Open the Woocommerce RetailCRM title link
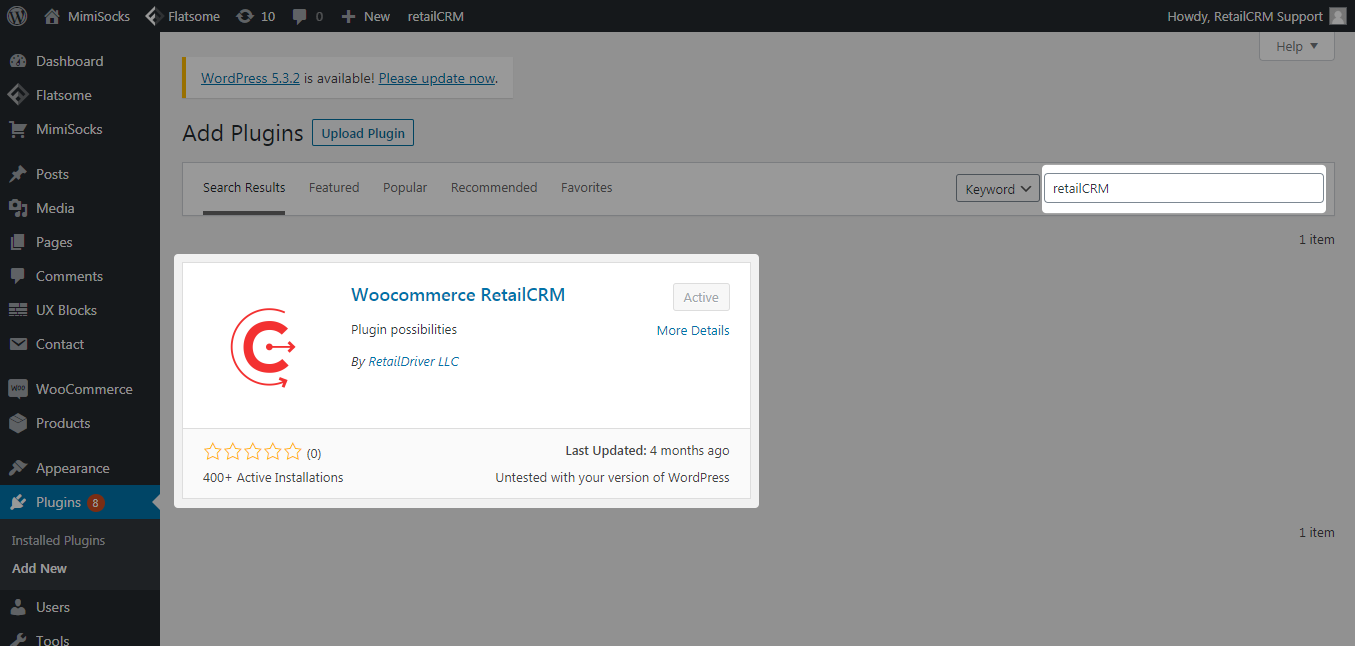 pos(458,295)
